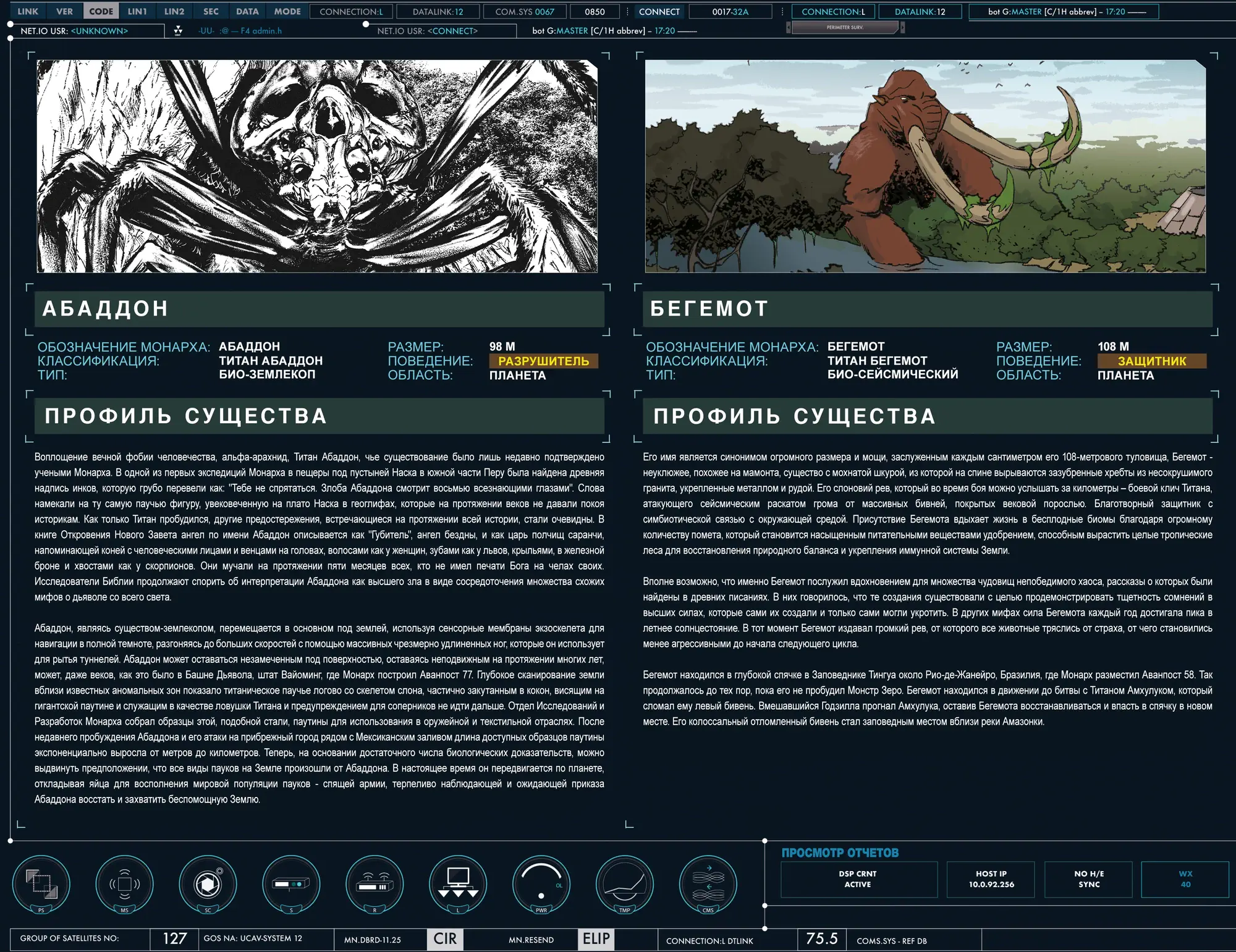Open the R wireless router icon
Viewport: 1236px width, 952px height.
pos(375,884)
